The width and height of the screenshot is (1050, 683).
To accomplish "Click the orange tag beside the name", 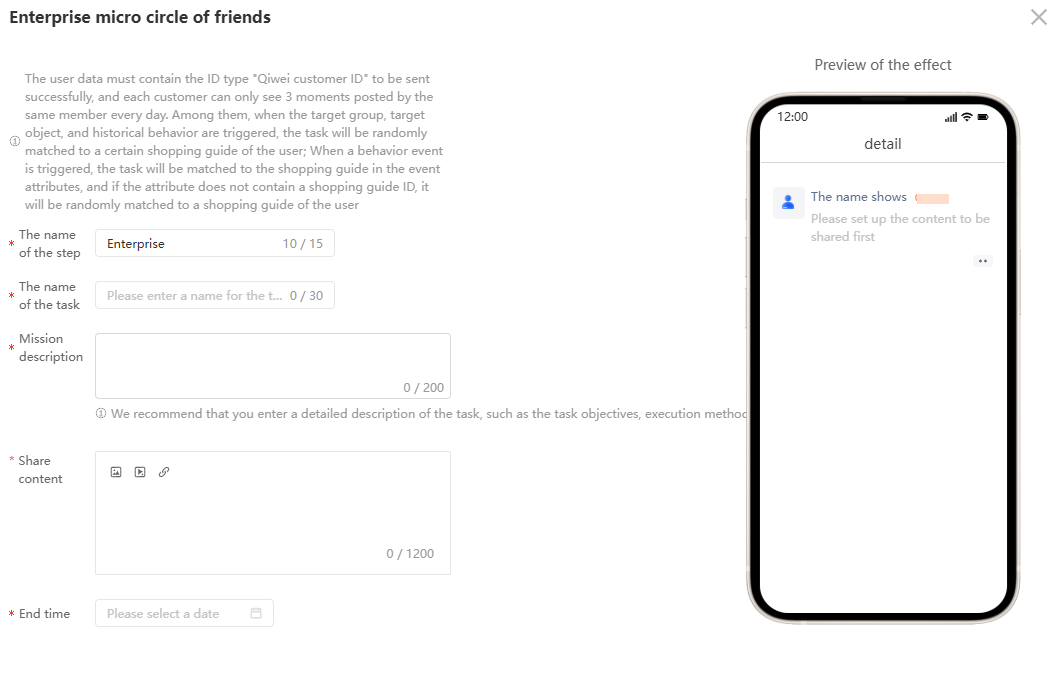I will tap(932, 198).
